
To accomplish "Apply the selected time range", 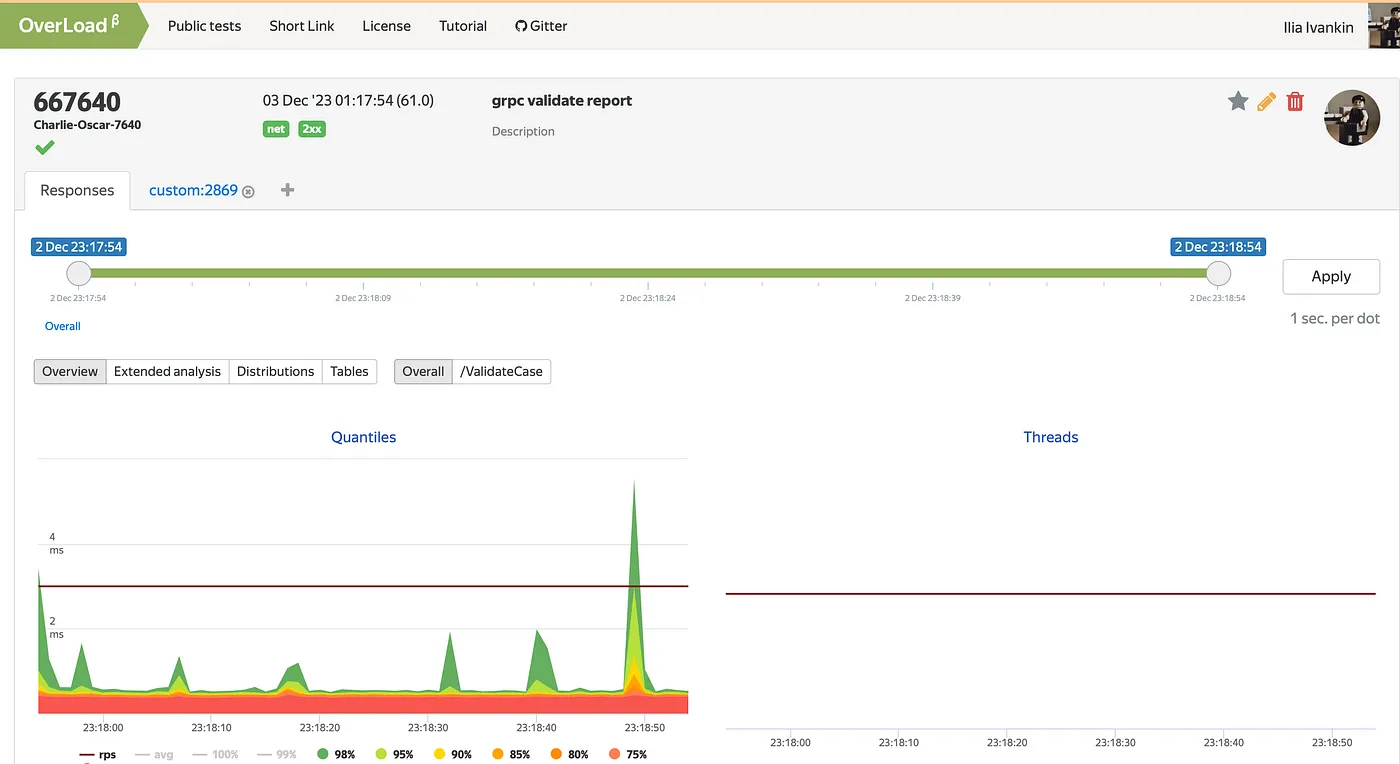I will click(x=1331, y=276).
